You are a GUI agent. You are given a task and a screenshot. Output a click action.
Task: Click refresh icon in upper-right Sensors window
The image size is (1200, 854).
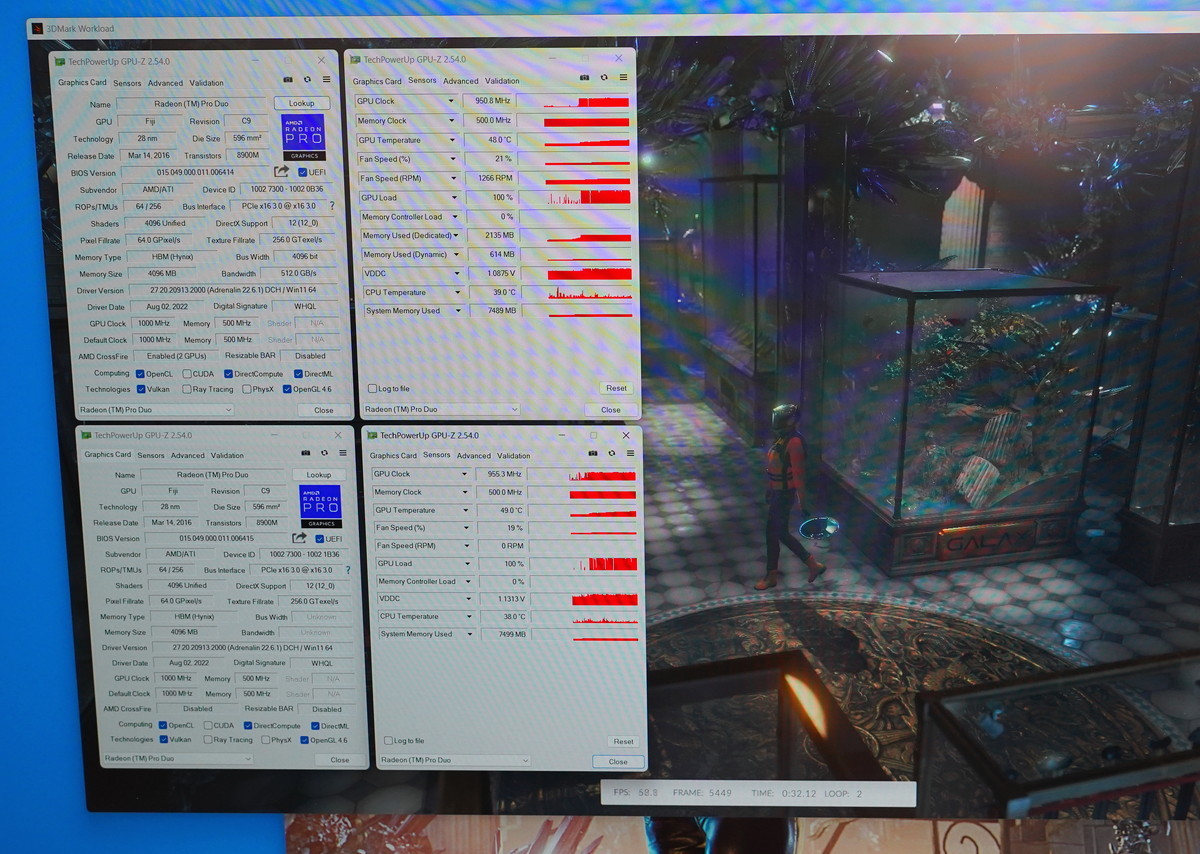(603, 77)
